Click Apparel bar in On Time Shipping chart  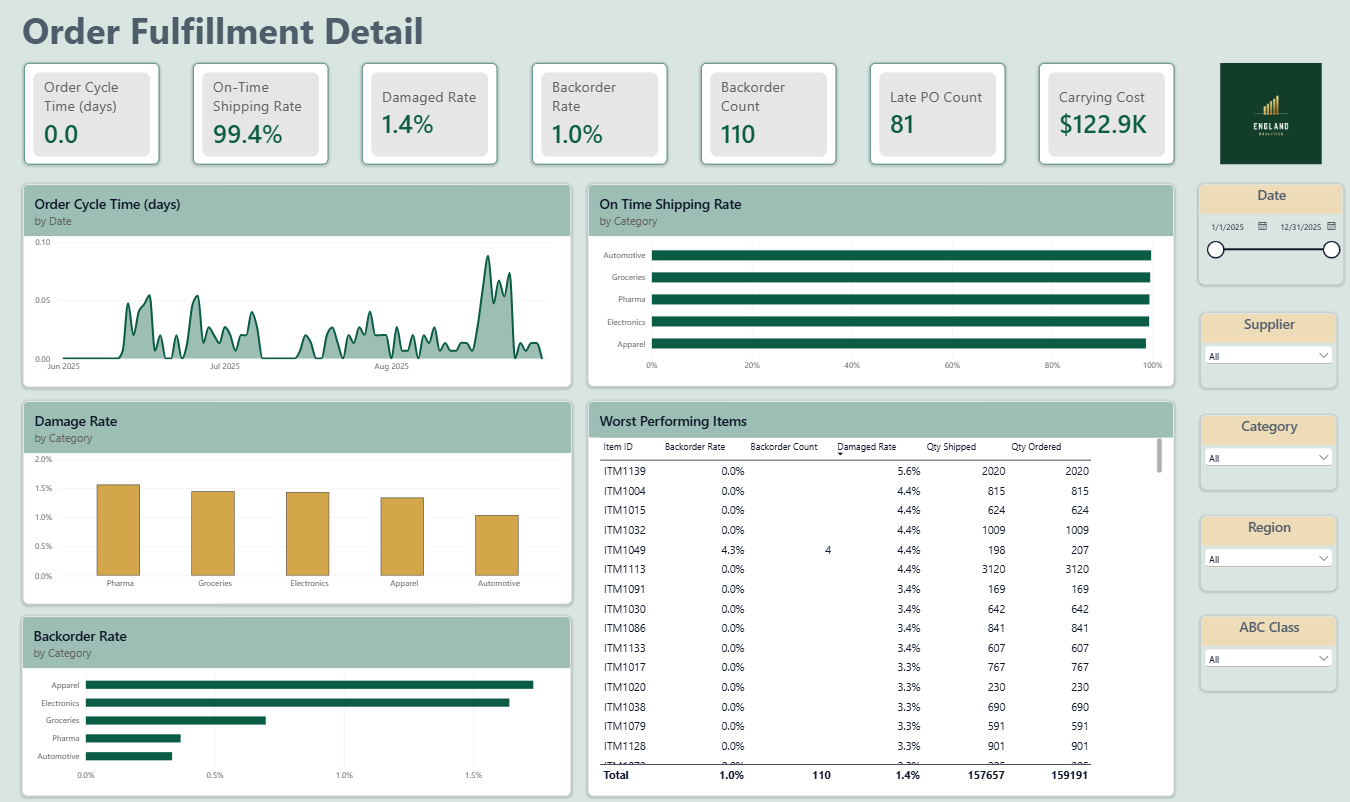(899, 343)
